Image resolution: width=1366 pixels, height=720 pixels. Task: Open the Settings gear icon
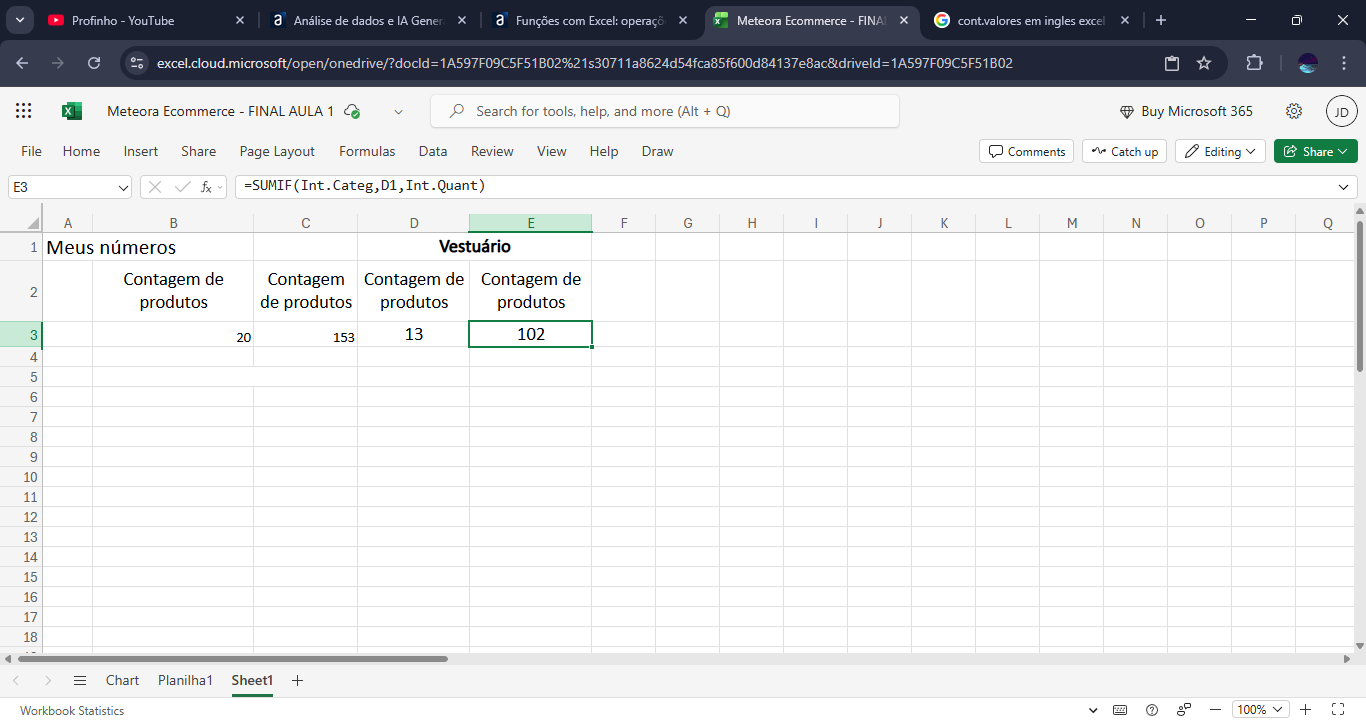(x=1294, y=111)
